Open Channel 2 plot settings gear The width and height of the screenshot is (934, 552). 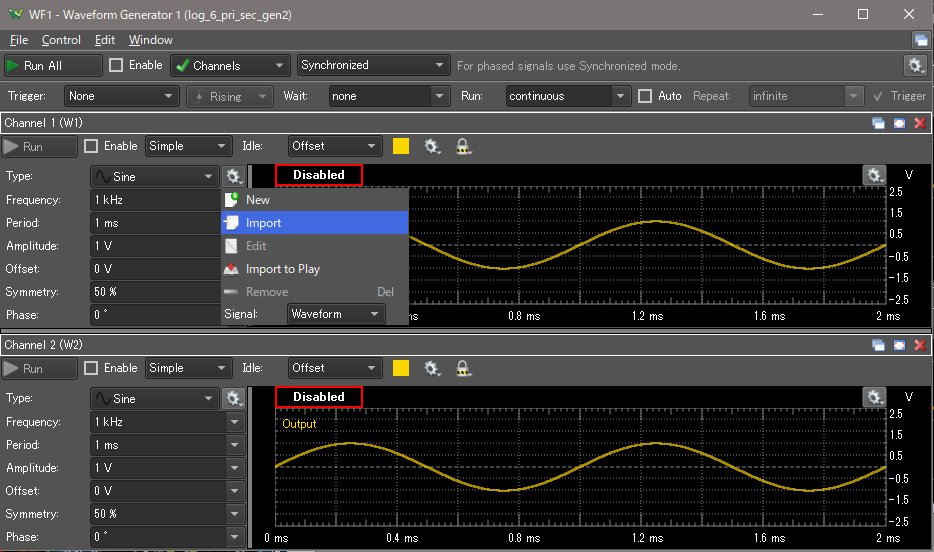pos(874,397)
